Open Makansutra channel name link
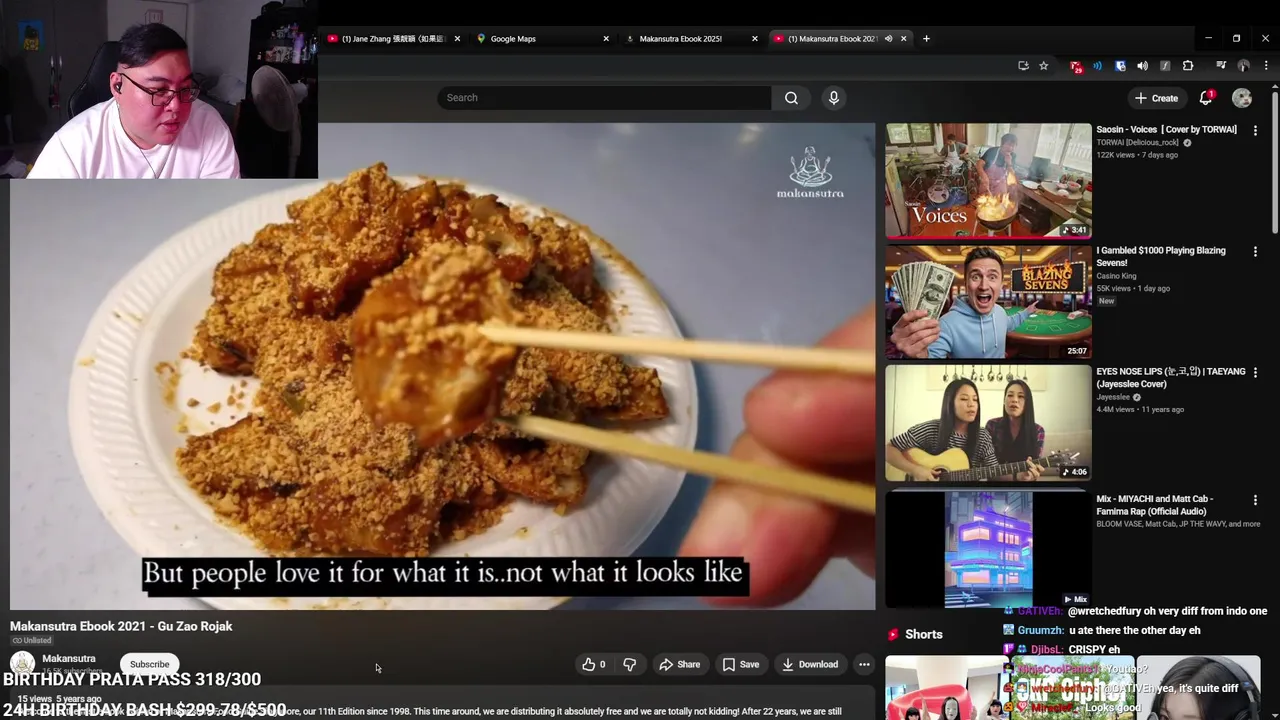 [x=69, y=659]
